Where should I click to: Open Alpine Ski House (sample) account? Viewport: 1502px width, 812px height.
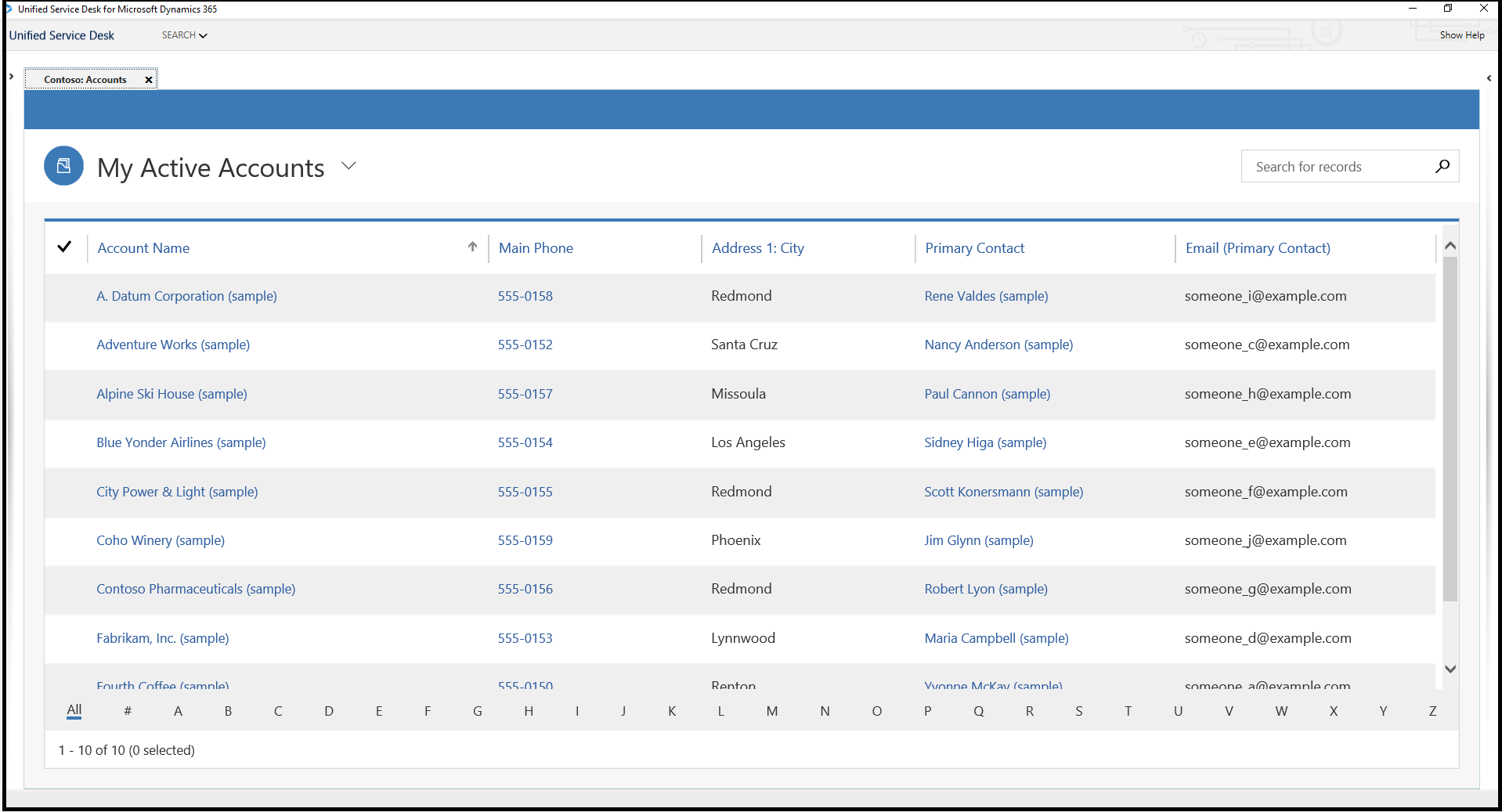click(x=172, y=394)
